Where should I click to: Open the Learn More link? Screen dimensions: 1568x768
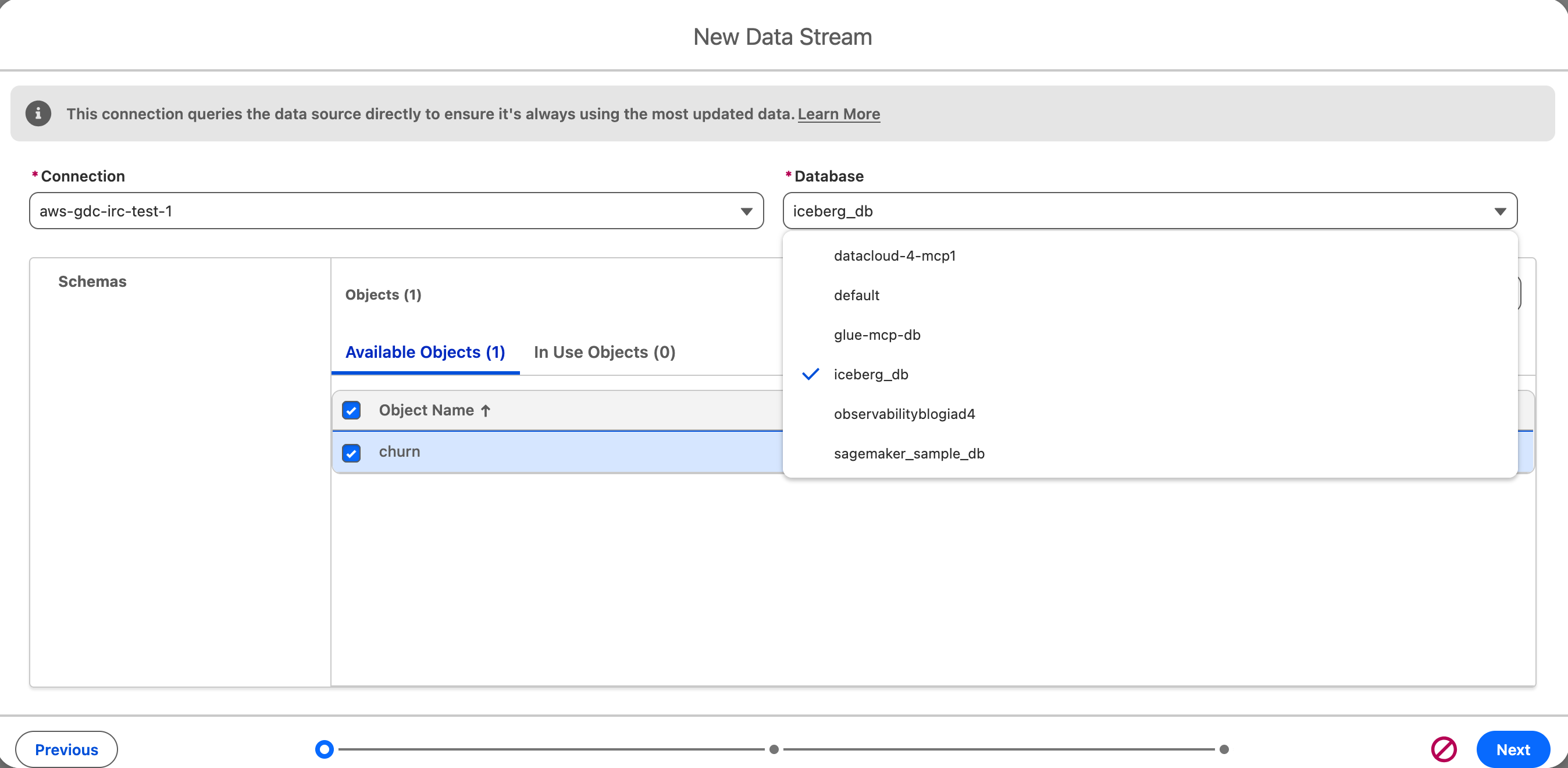tap(838, 114)
